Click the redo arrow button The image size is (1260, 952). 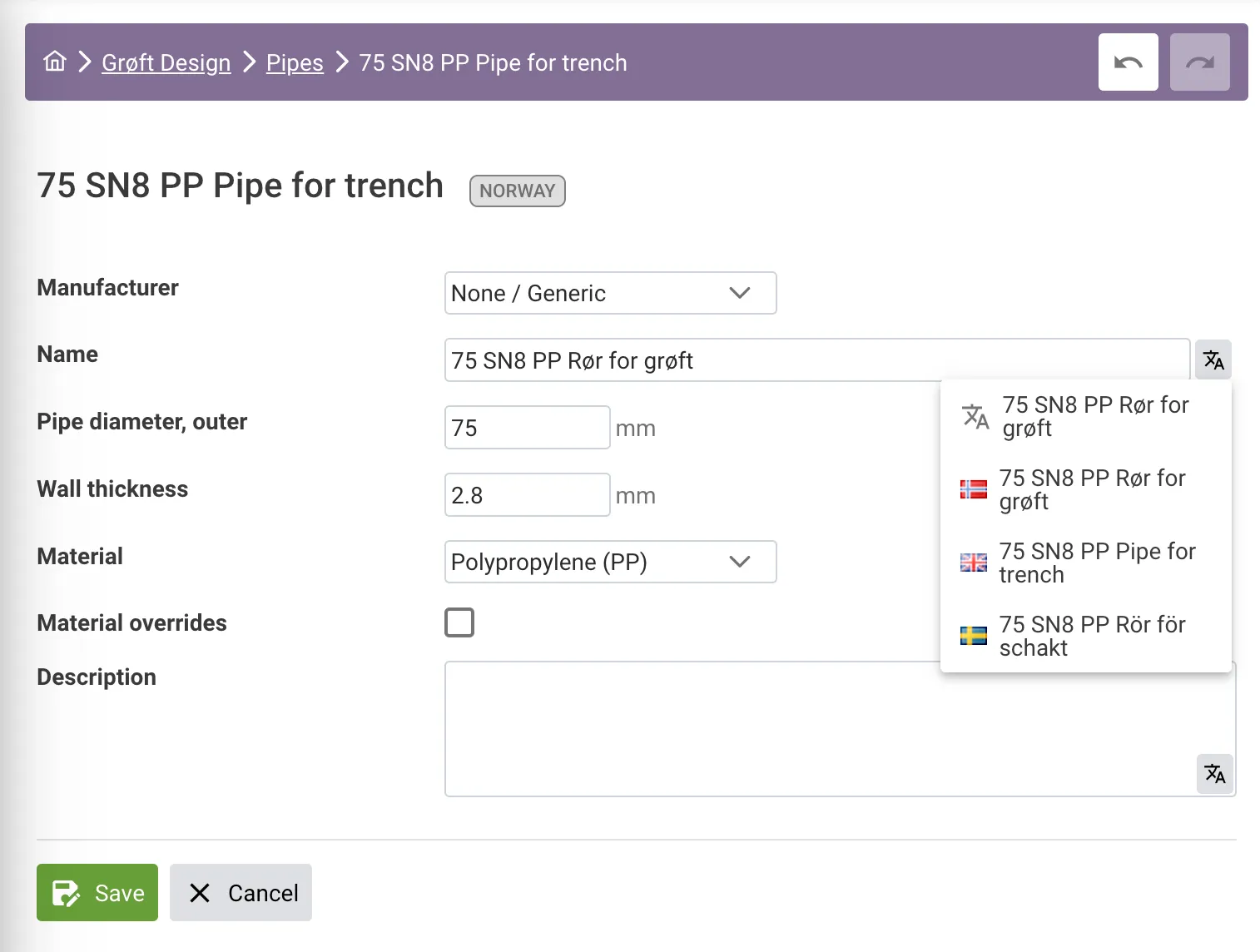(1199, 62)
